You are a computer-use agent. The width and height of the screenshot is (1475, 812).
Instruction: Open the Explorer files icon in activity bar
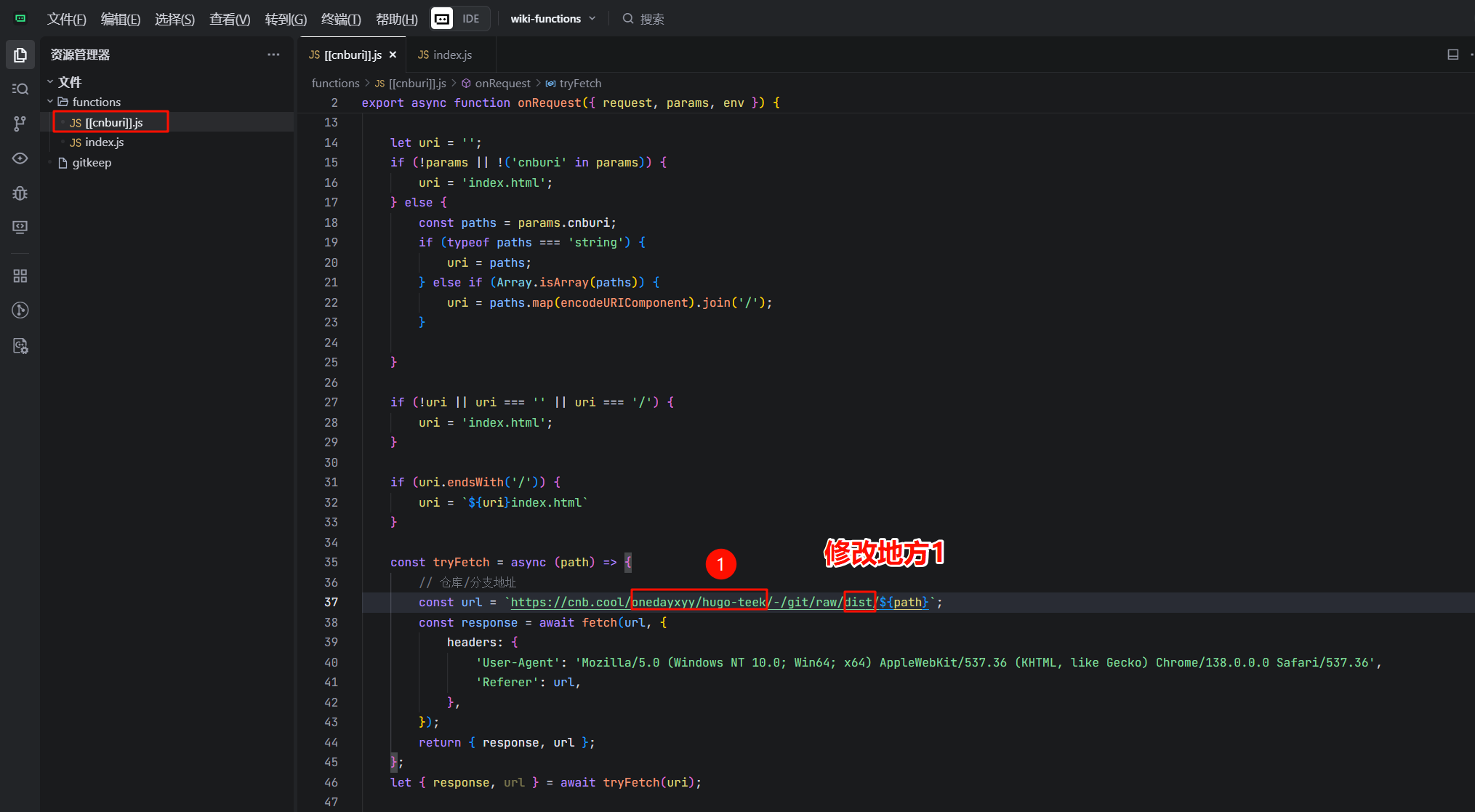[x=20, y=55]
